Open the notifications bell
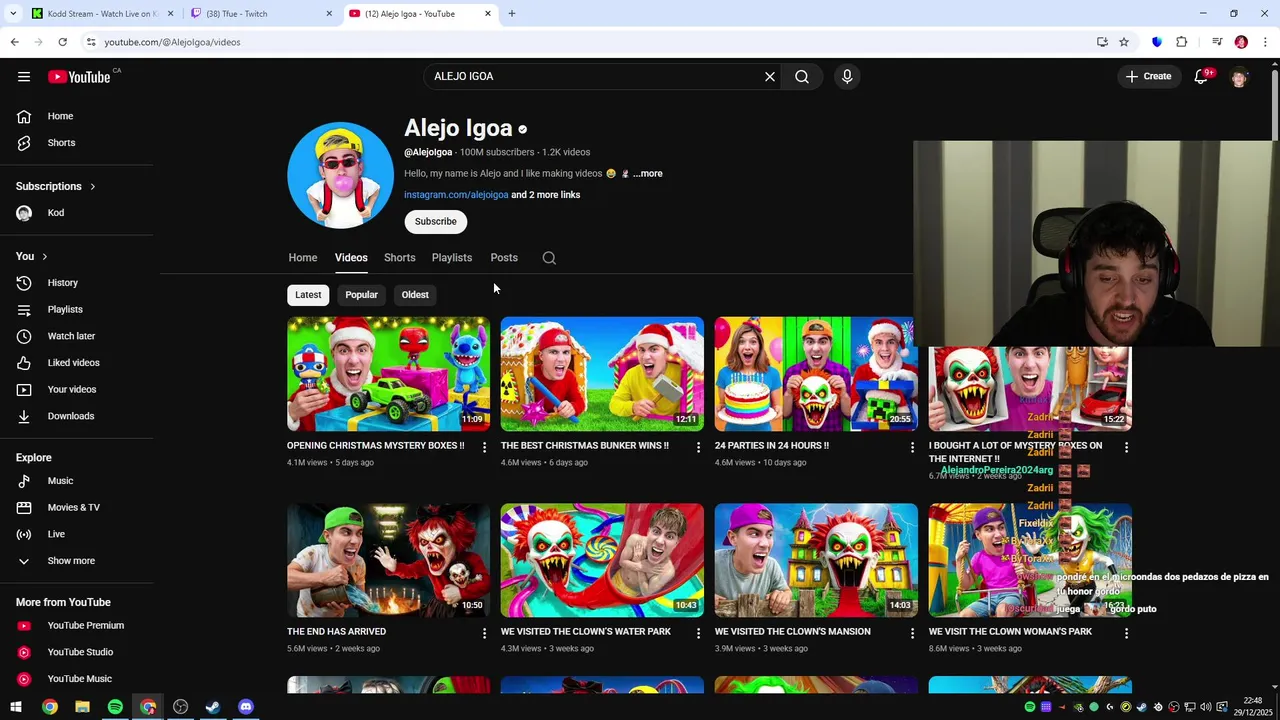The image size is (1280, 720). point(1202,76)
